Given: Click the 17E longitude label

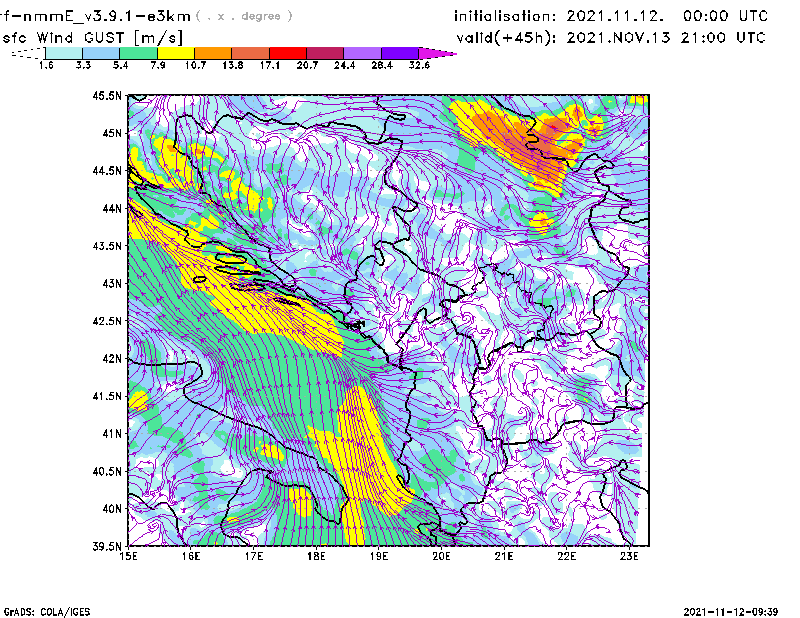Looking at the screenshot, I should click(x=254, y=556).
